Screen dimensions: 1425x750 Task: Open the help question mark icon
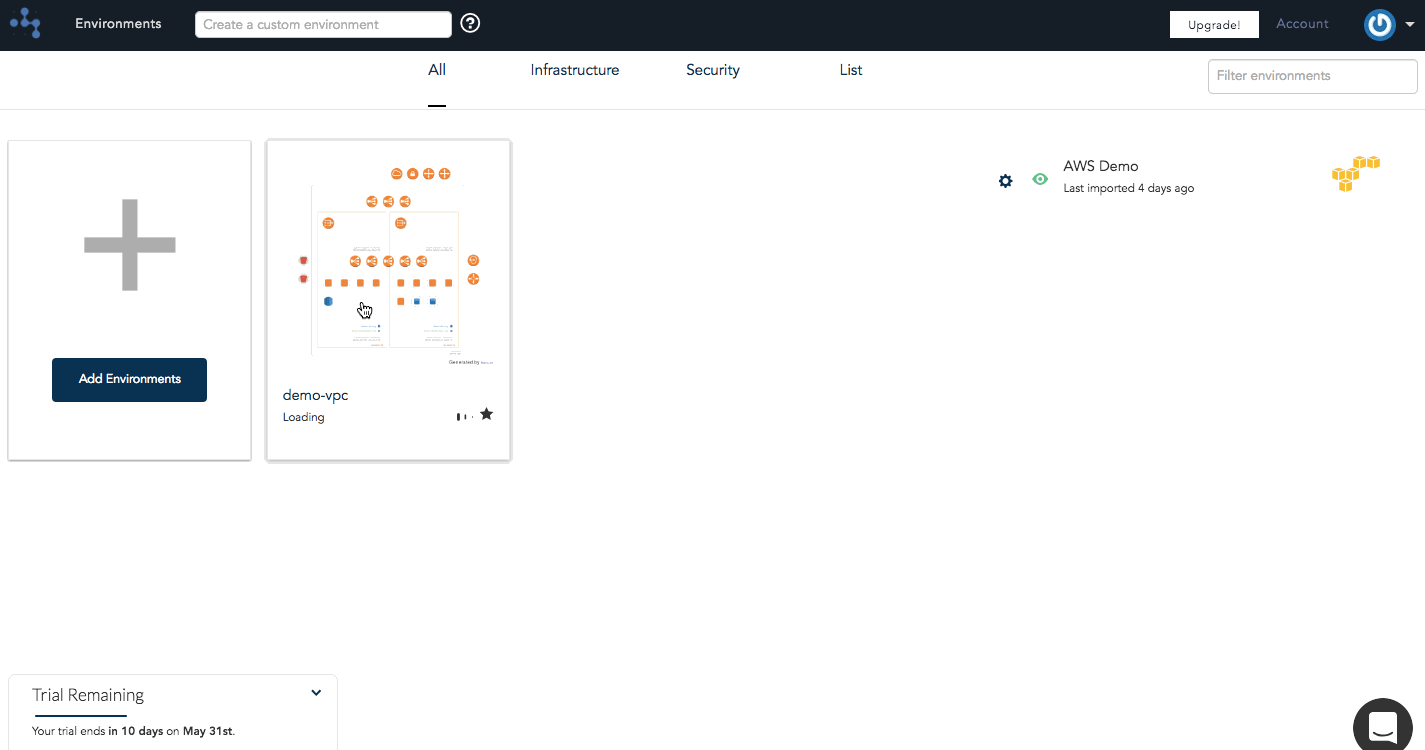tap(470, 24)
